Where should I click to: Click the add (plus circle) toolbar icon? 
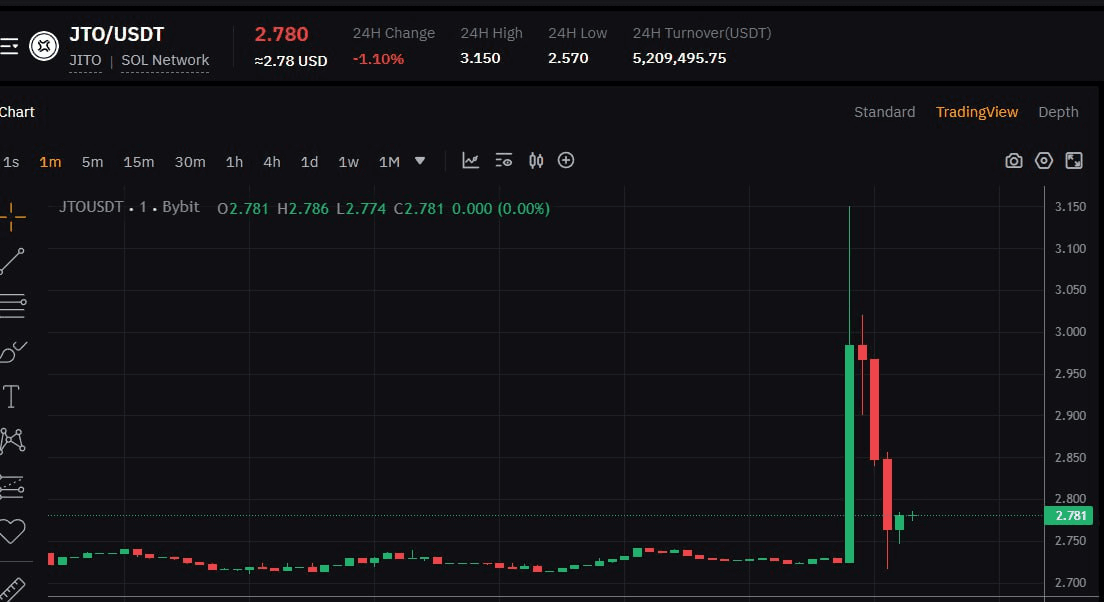tap(566, 161)
